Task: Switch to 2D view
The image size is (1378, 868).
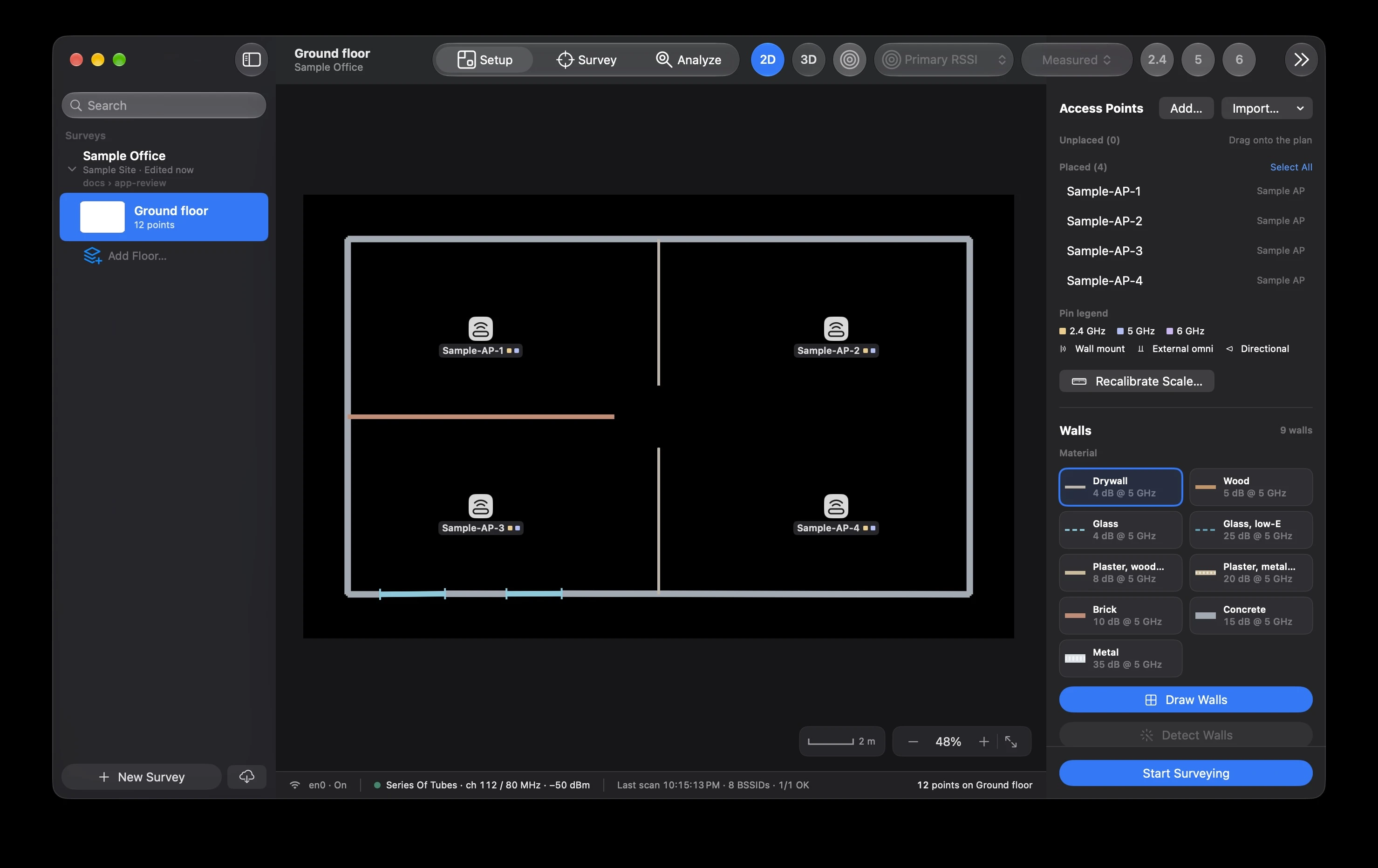Action: (x=767, y=60)
